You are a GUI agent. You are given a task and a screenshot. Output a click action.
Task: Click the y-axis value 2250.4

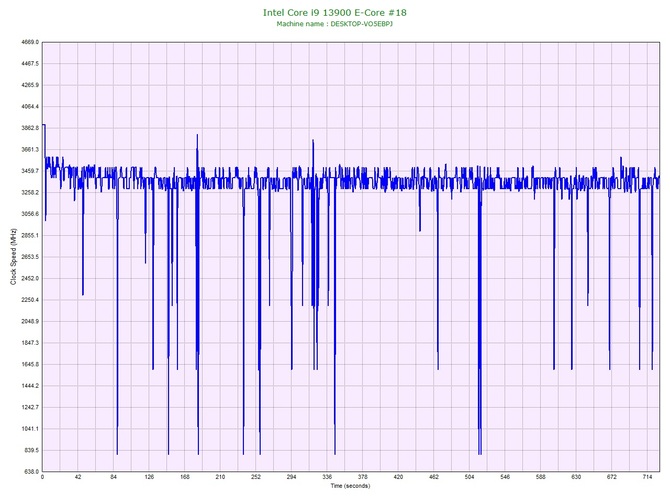point(30,300)
